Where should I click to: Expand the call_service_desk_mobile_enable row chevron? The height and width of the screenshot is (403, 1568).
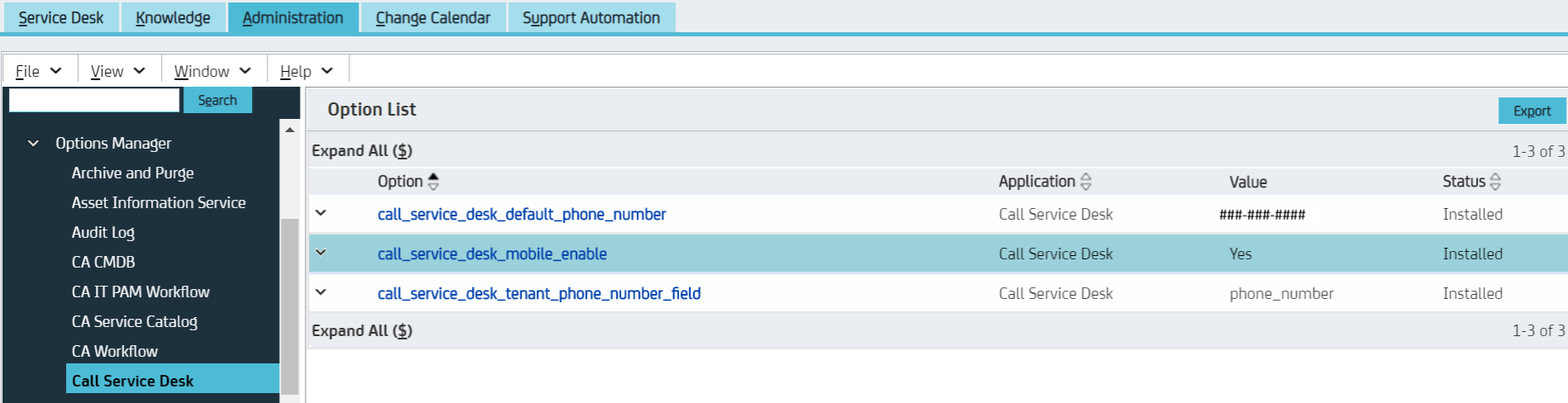coord(321,253)
